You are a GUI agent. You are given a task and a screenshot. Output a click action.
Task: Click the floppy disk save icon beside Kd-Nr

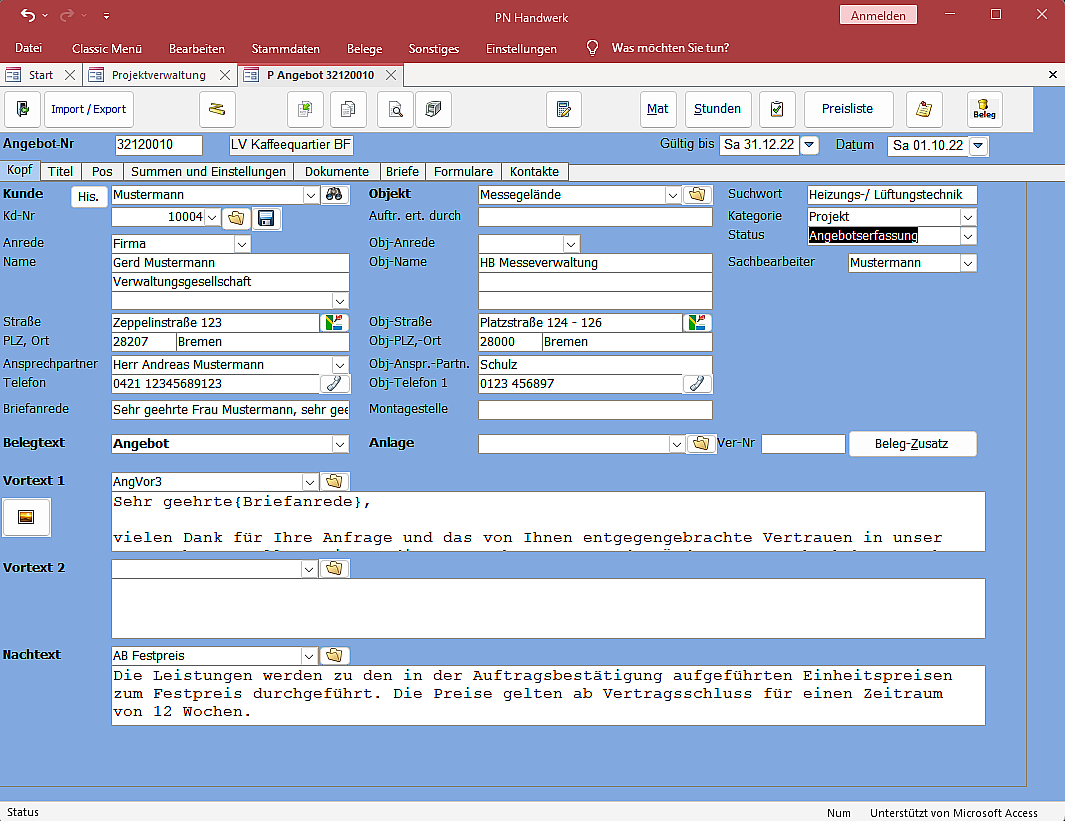click(x=266, y=218)
